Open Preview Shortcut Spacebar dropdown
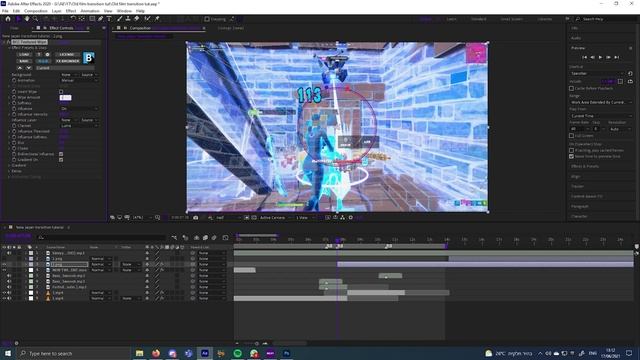 pyautogui.click(x=597, y=73)
